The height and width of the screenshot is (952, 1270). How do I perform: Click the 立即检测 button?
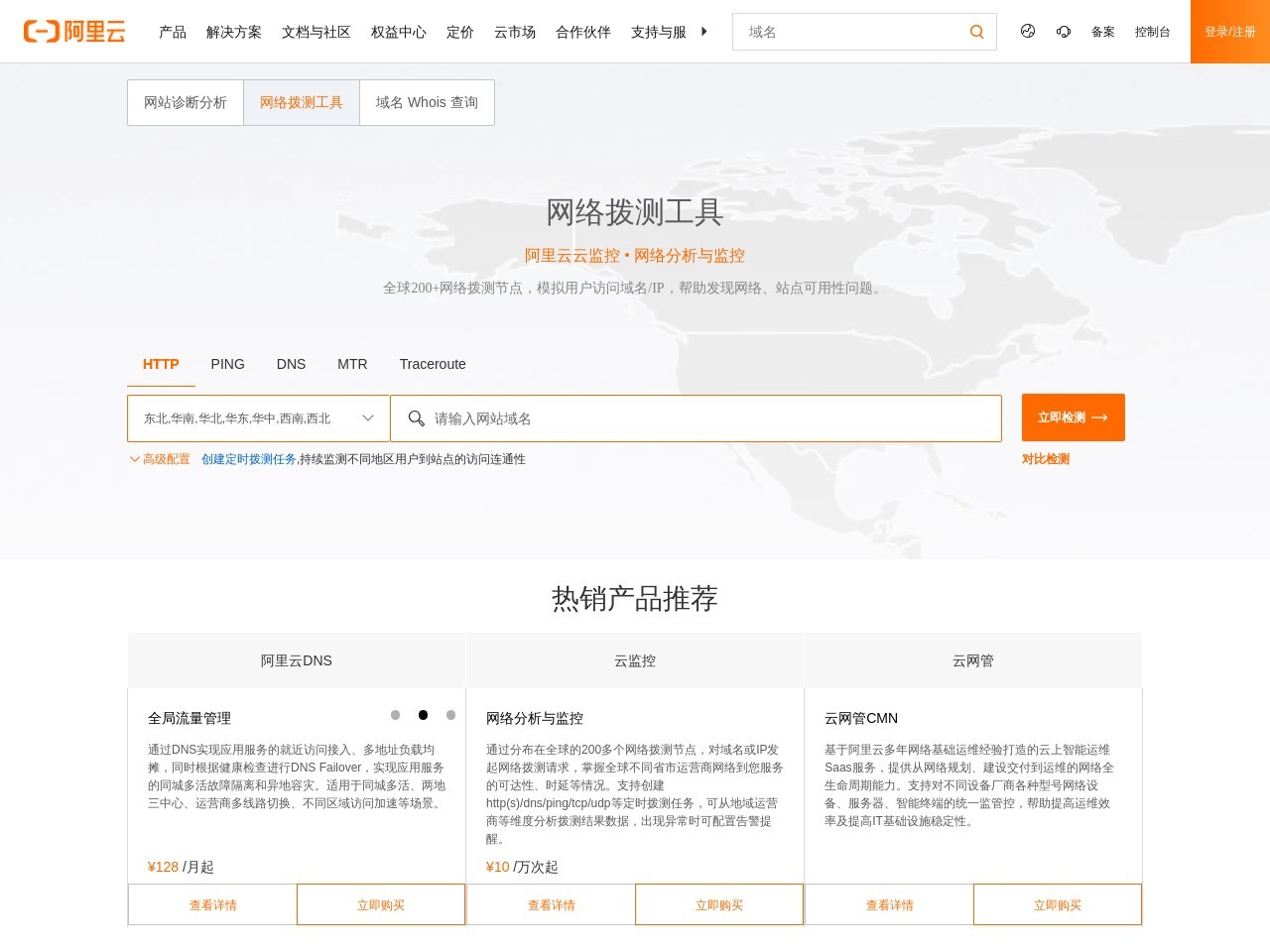[x=1073, y=417]
